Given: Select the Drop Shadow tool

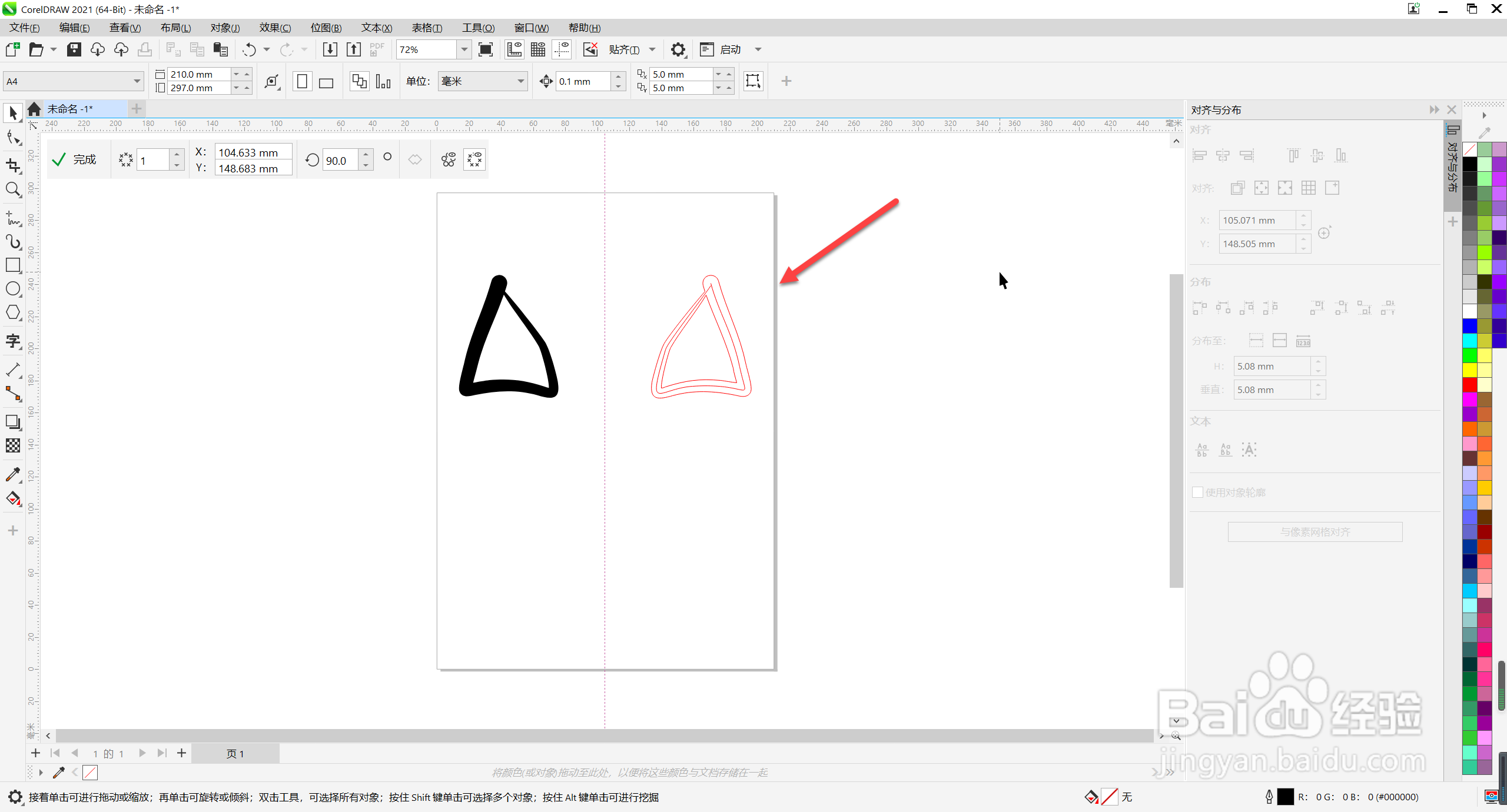Looking at the screenshot, I should tap(13, 422).
